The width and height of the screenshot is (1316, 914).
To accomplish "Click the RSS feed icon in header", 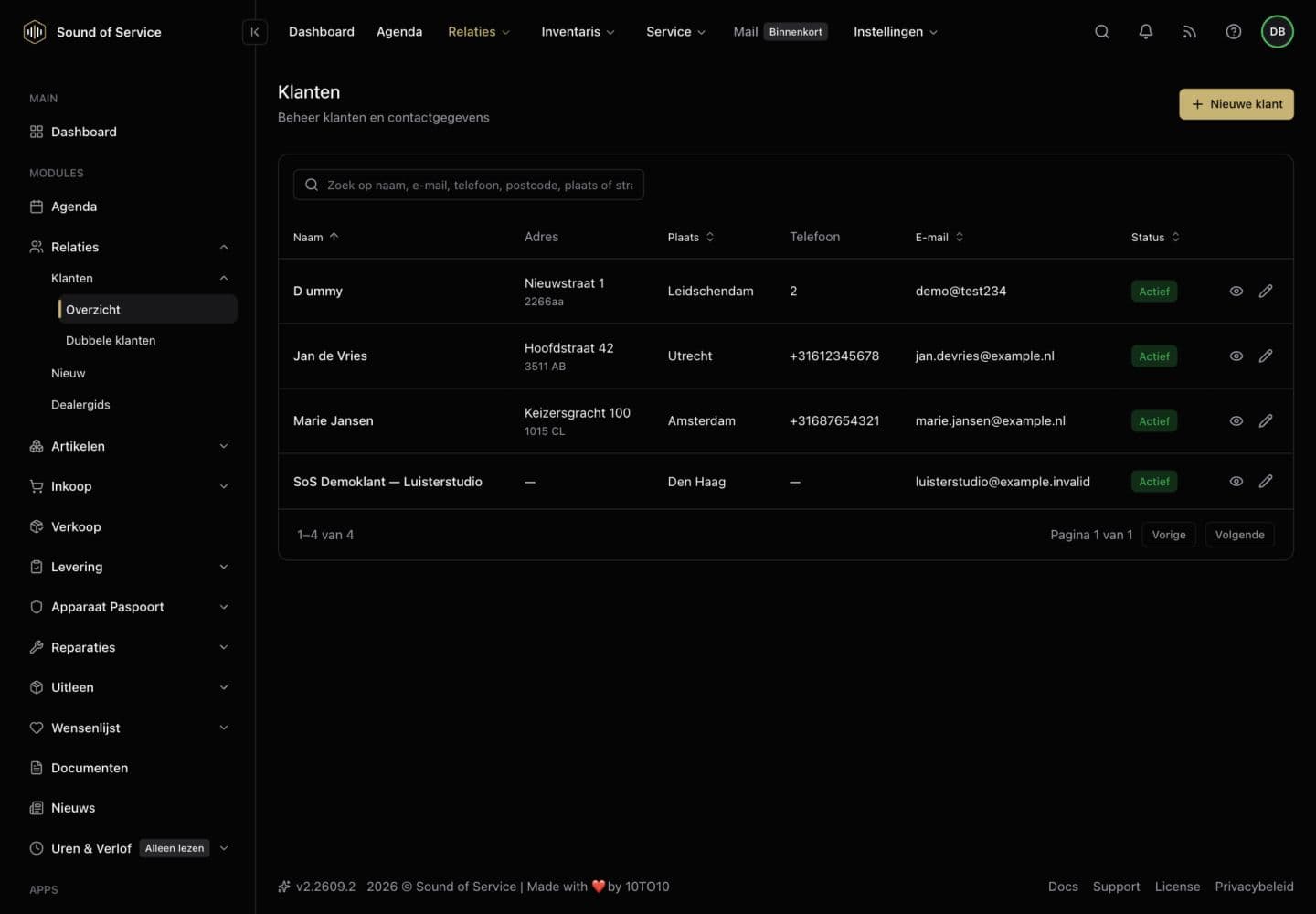I will coord(1190,32).
